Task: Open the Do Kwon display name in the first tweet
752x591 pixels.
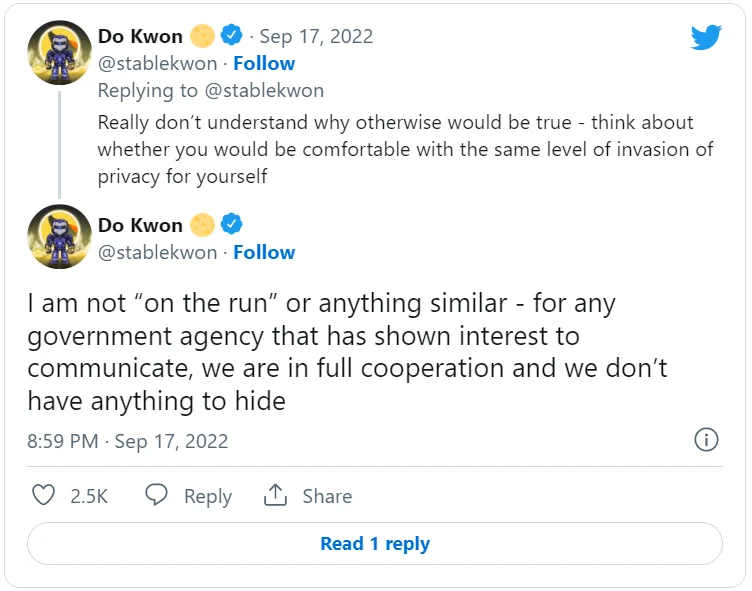Action: click(x=140, y=37)
